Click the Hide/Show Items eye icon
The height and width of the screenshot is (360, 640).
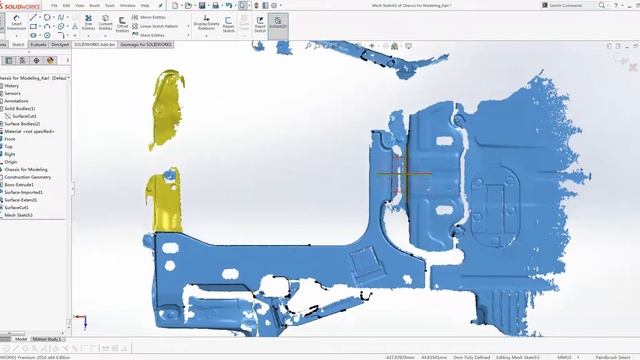click(x=372, y=46)
